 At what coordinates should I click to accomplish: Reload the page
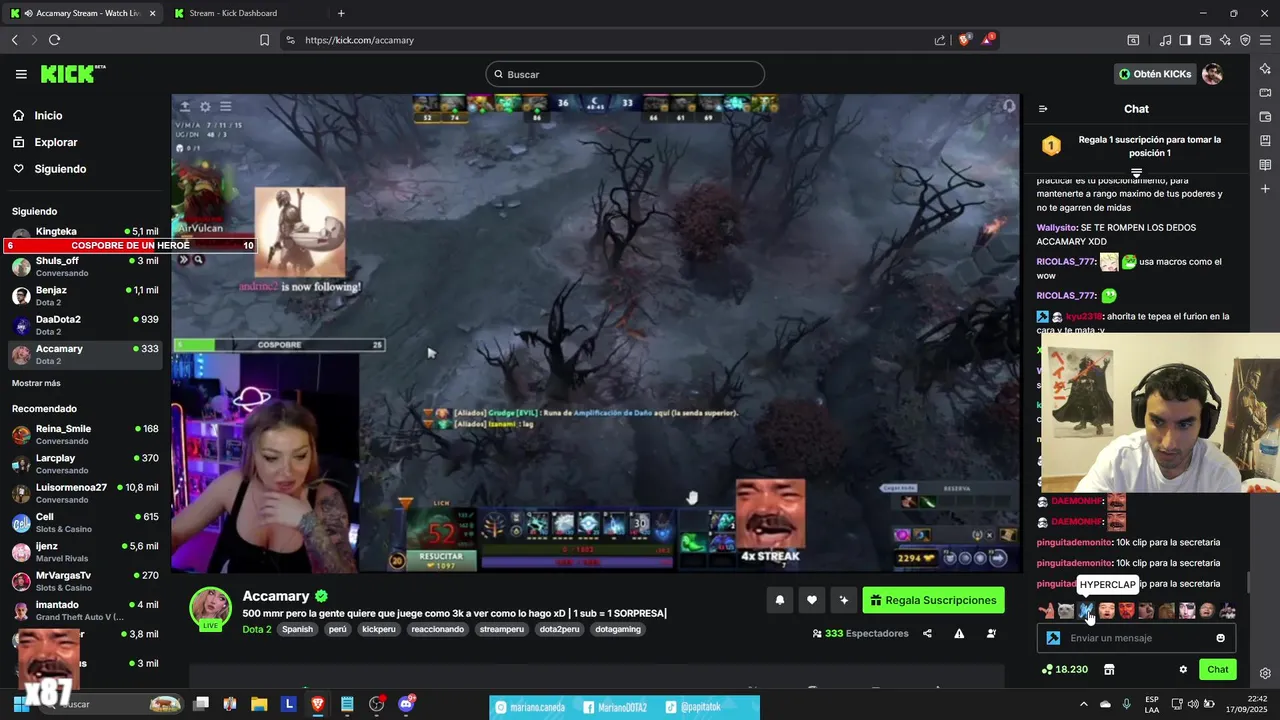(54, 40)
